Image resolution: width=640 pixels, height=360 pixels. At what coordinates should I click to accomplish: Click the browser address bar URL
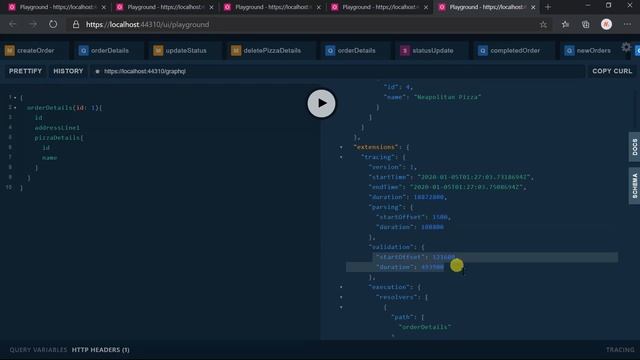[147, 24]
